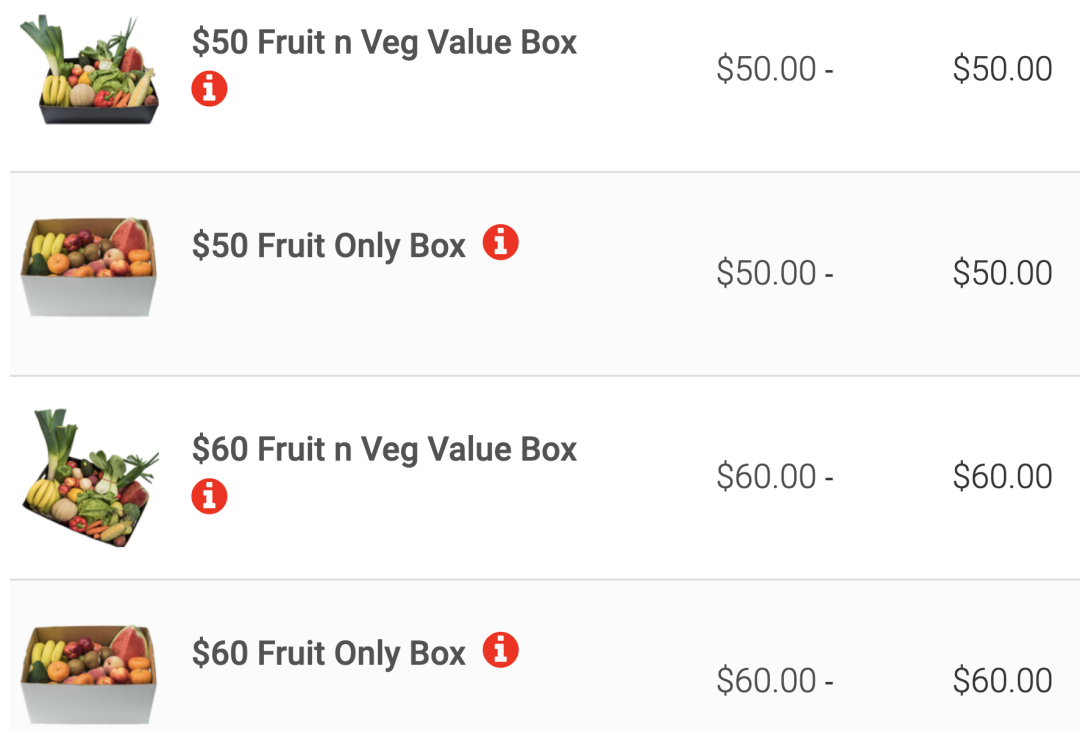Open info icon for $50 Fruit n Veg Value Box
Viewport: 1080px width, 730px height.
tap(209, 88)
